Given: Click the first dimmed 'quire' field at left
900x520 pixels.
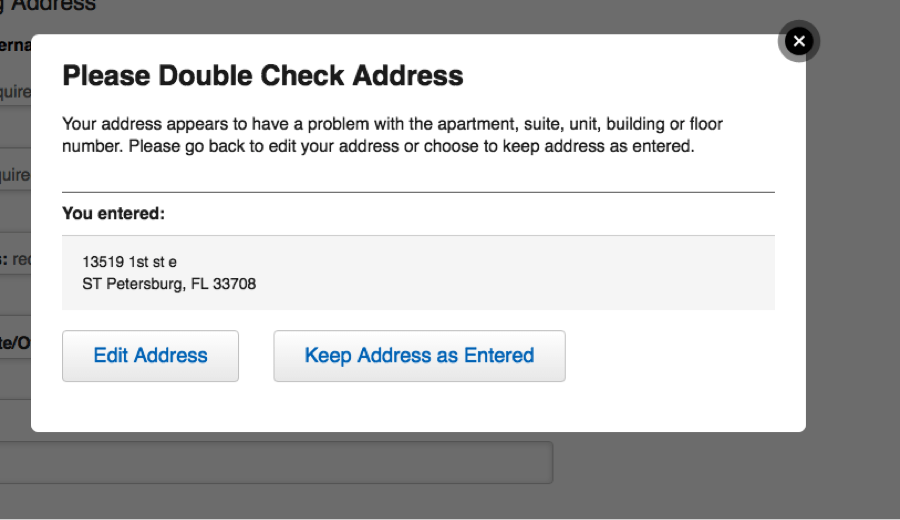Looking at the screenshot, I should click(x=15, y=92).
